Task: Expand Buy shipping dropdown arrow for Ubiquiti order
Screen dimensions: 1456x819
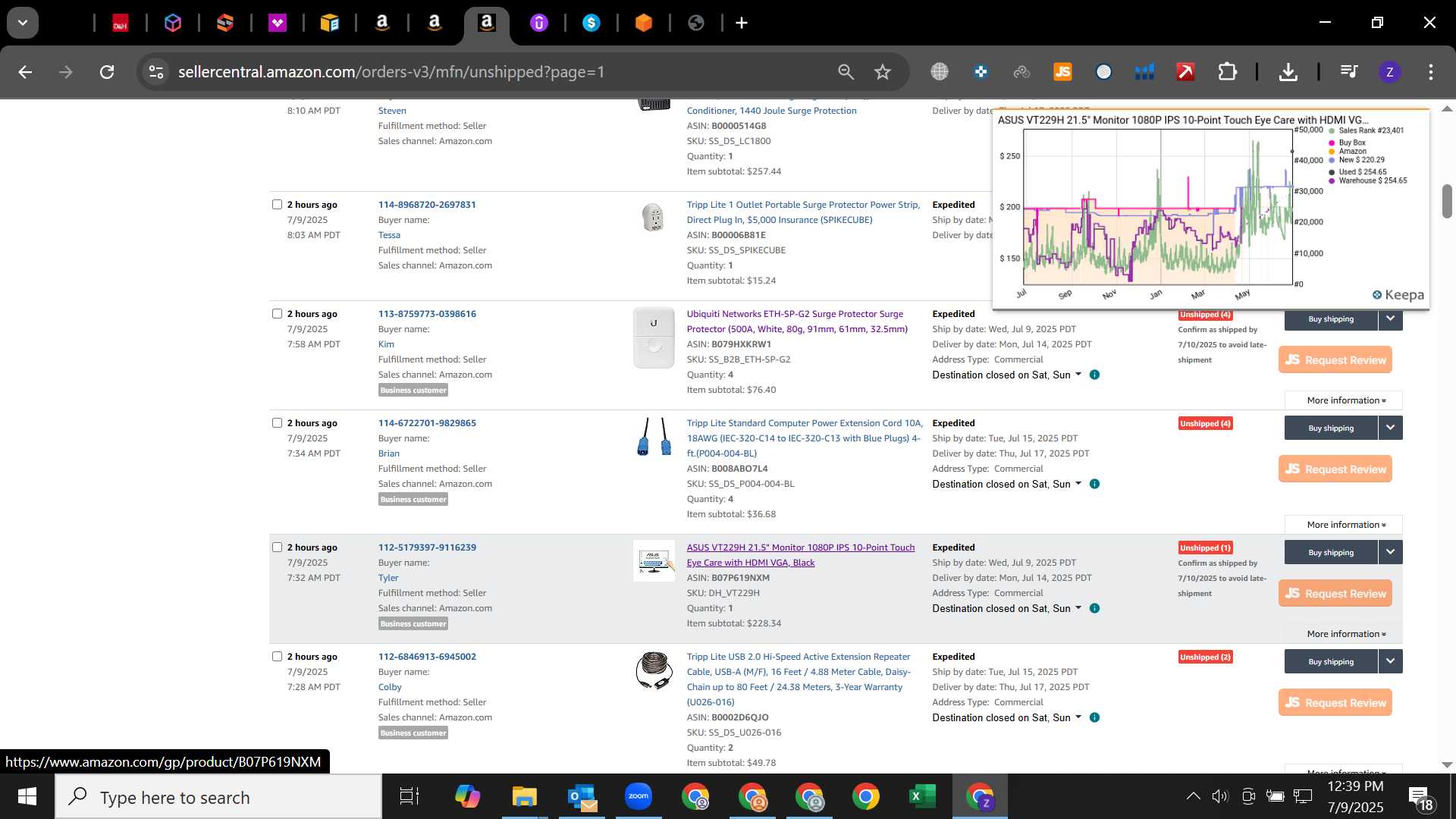Action: point(1391,318)
